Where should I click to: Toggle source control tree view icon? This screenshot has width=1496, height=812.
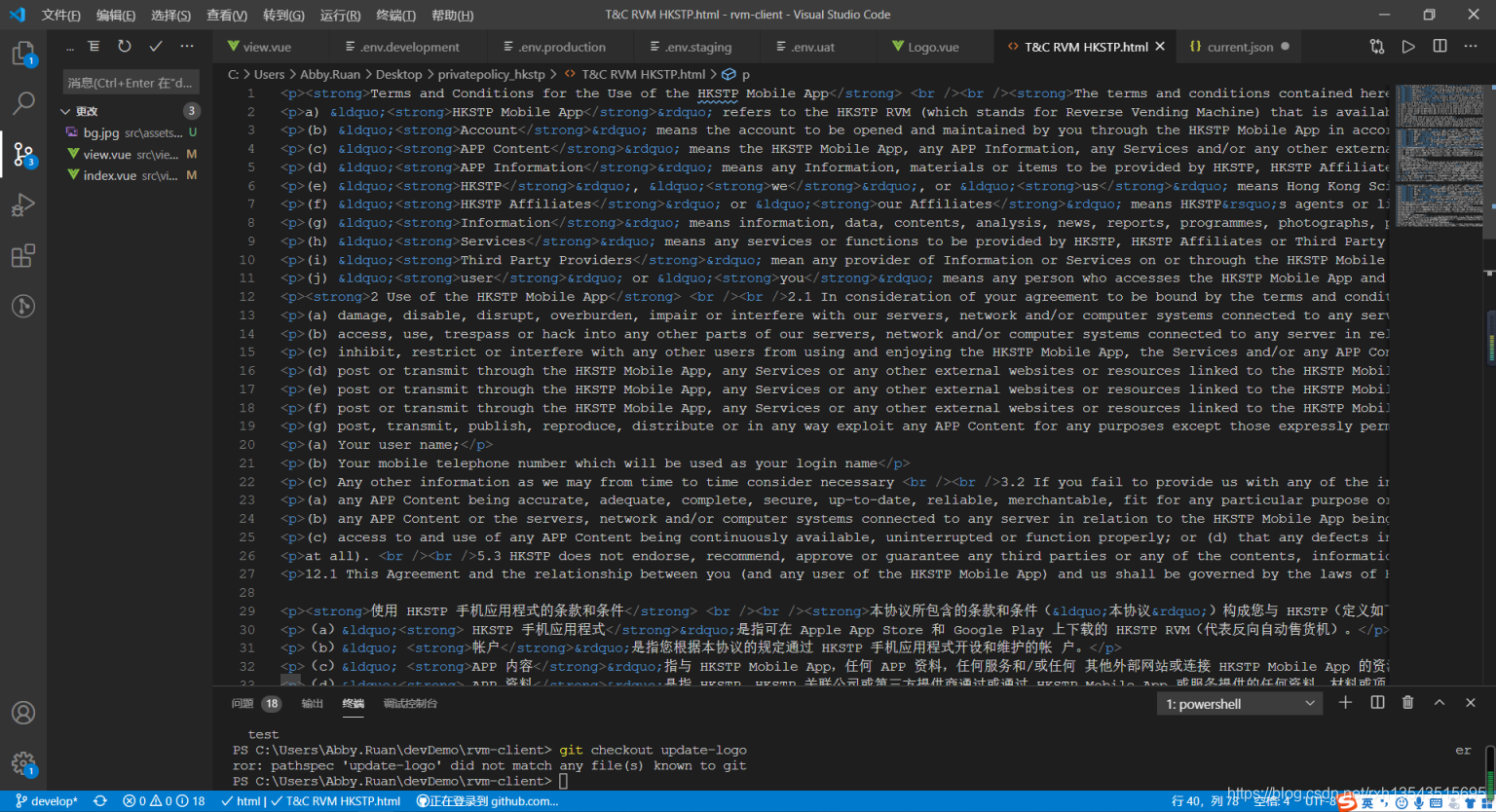(93, 46)
